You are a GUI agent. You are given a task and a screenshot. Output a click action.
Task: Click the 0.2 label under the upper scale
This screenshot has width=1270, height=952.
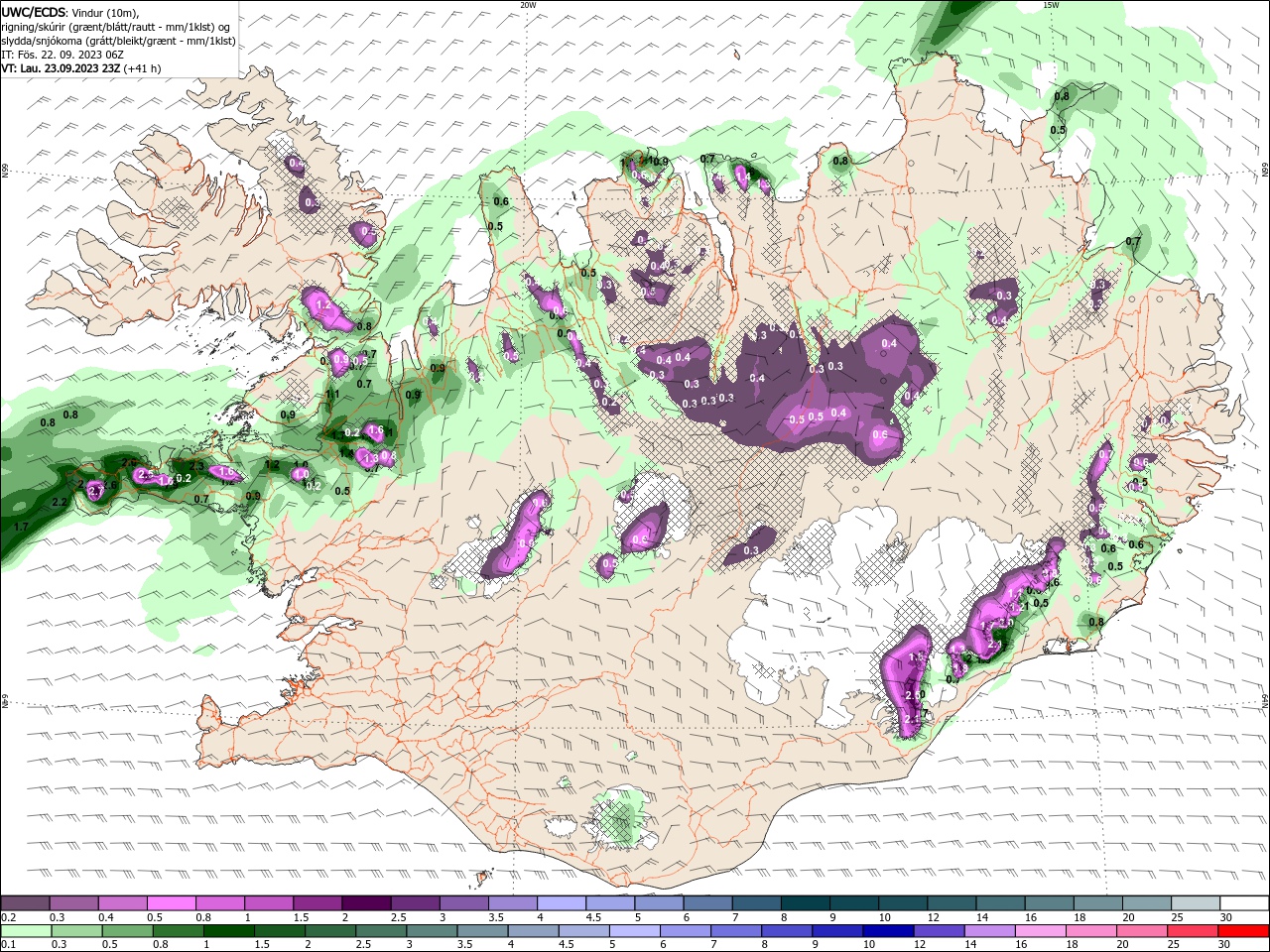[8, 917]
